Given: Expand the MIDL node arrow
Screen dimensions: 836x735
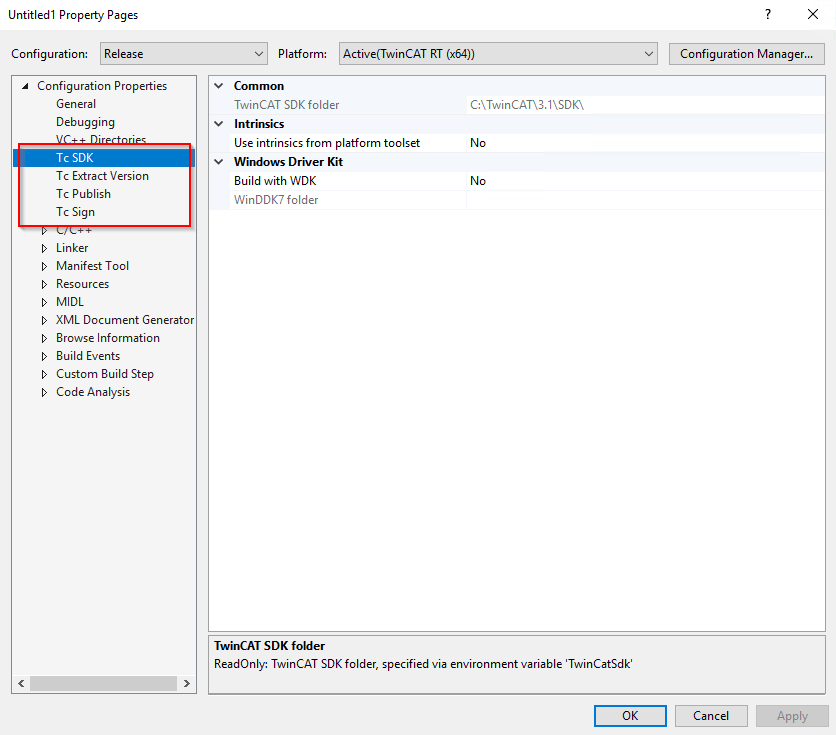Looking at the screenshot, I should tap(44, 302).
